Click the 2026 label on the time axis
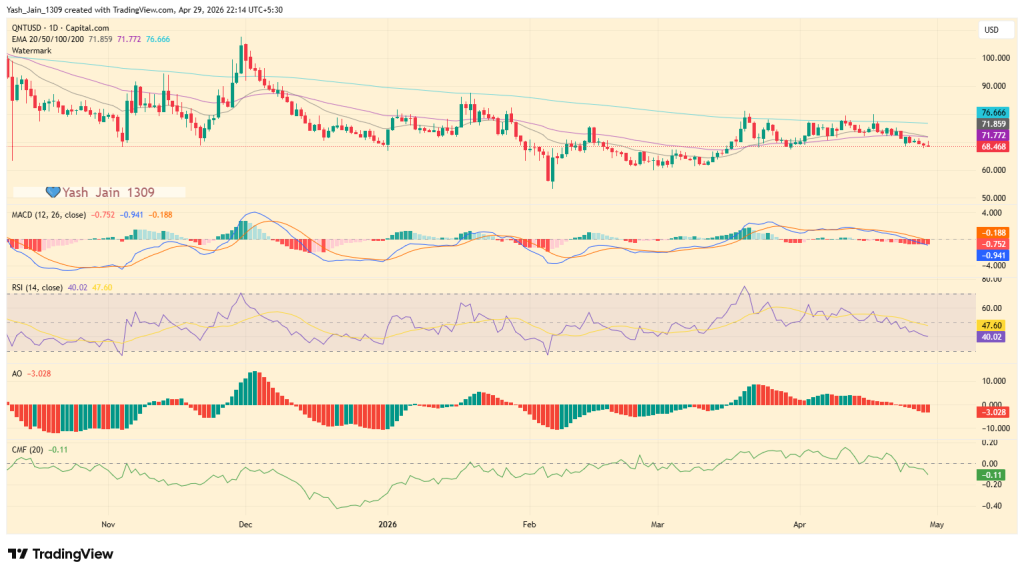Viewport: 1024px width, 574px height. 389,523
